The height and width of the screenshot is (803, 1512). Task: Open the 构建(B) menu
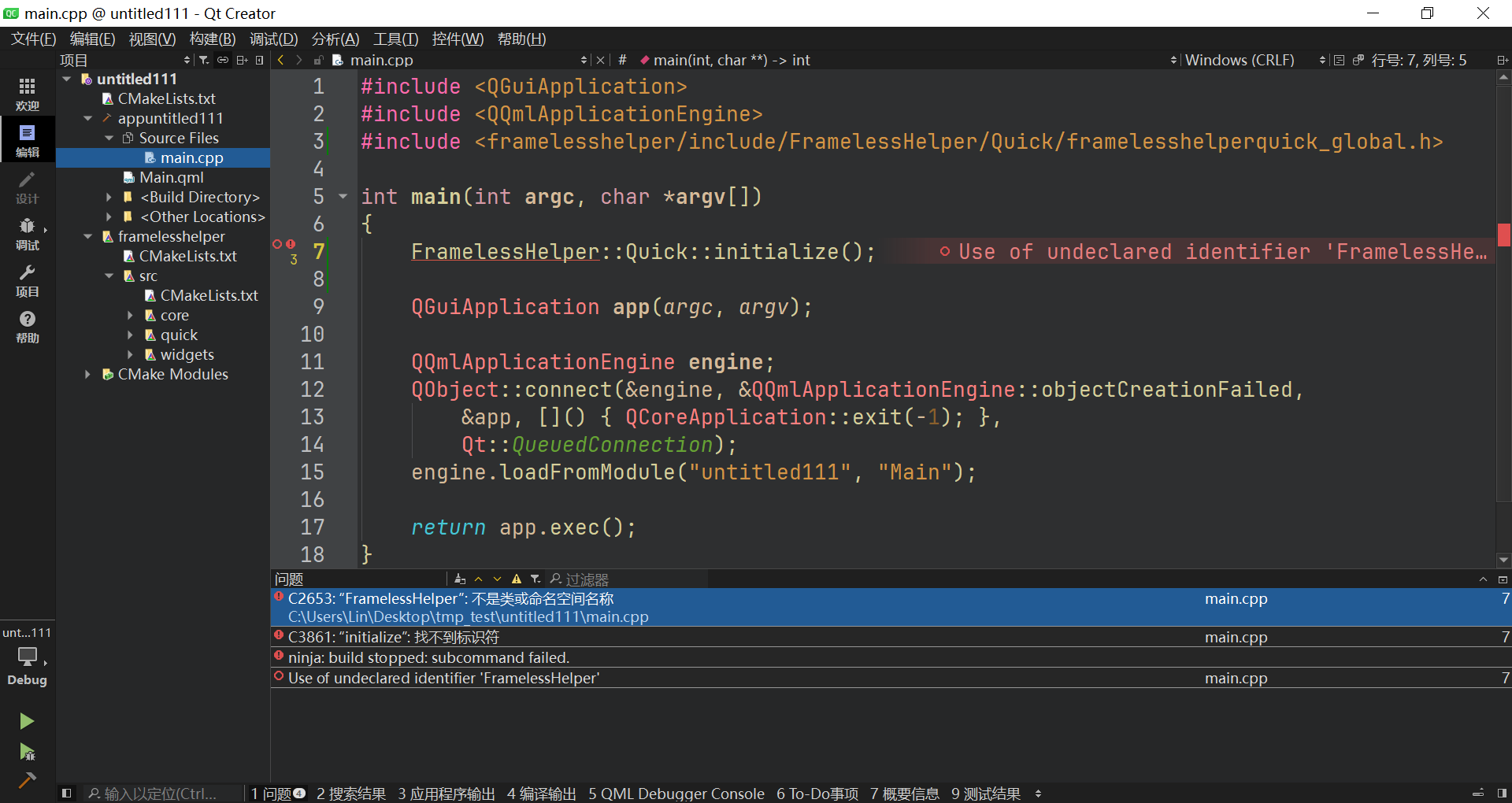tap(213, 39)
